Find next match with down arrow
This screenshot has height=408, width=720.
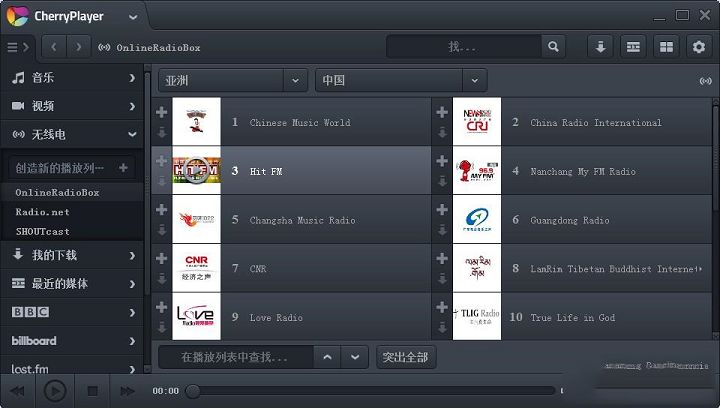point(354,357)
